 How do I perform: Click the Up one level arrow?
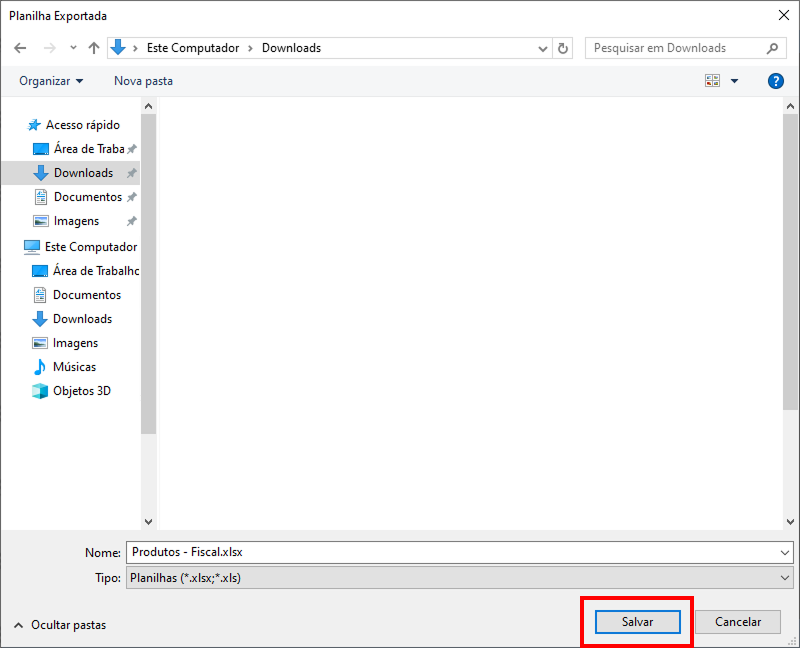(x=94, y=48)
